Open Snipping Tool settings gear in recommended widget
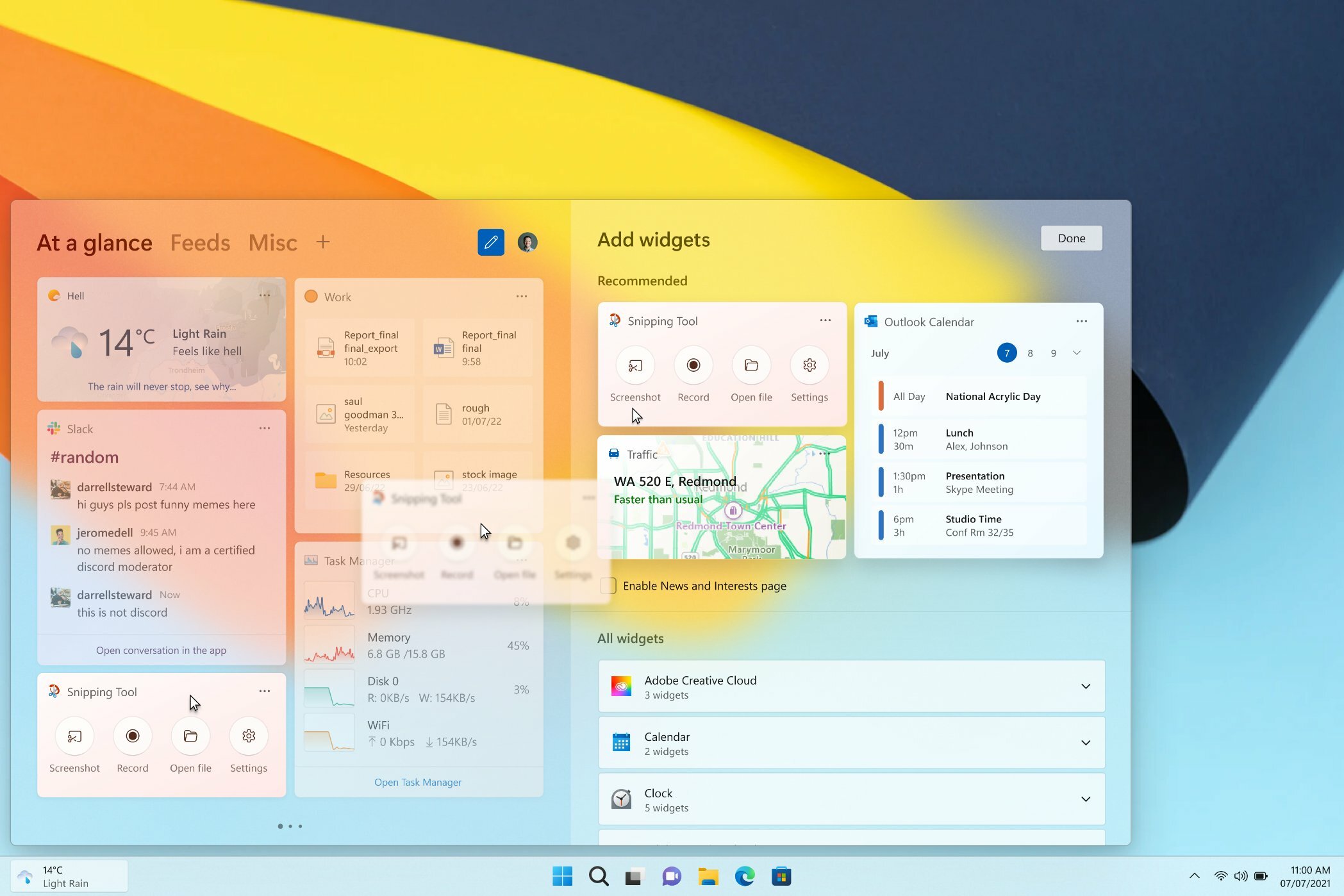Screen dimensions: 1344x896 (809, 365)
